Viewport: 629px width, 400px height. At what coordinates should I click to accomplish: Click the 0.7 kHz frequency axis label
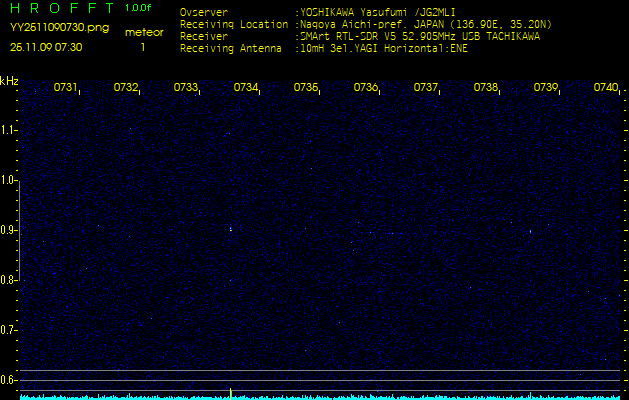coord(9,330)
